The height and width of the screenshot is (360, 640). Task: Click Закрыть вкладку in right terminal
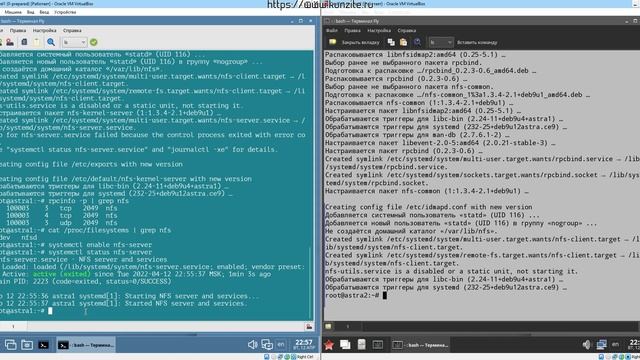360,42
